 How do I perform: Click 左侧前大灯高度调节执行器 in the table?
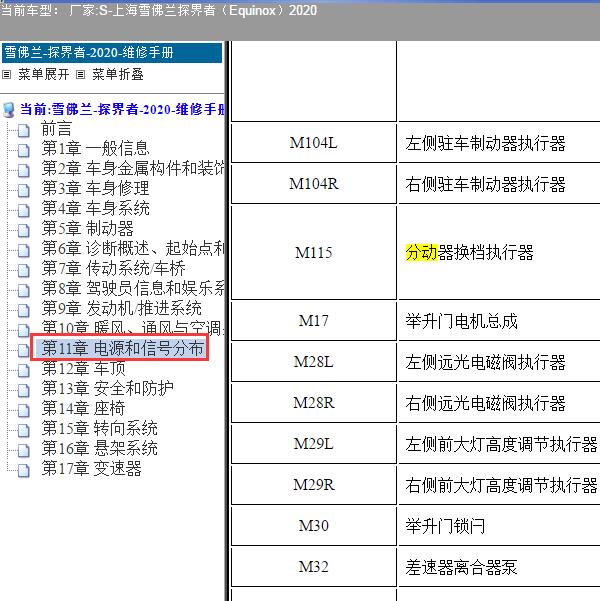501,444
